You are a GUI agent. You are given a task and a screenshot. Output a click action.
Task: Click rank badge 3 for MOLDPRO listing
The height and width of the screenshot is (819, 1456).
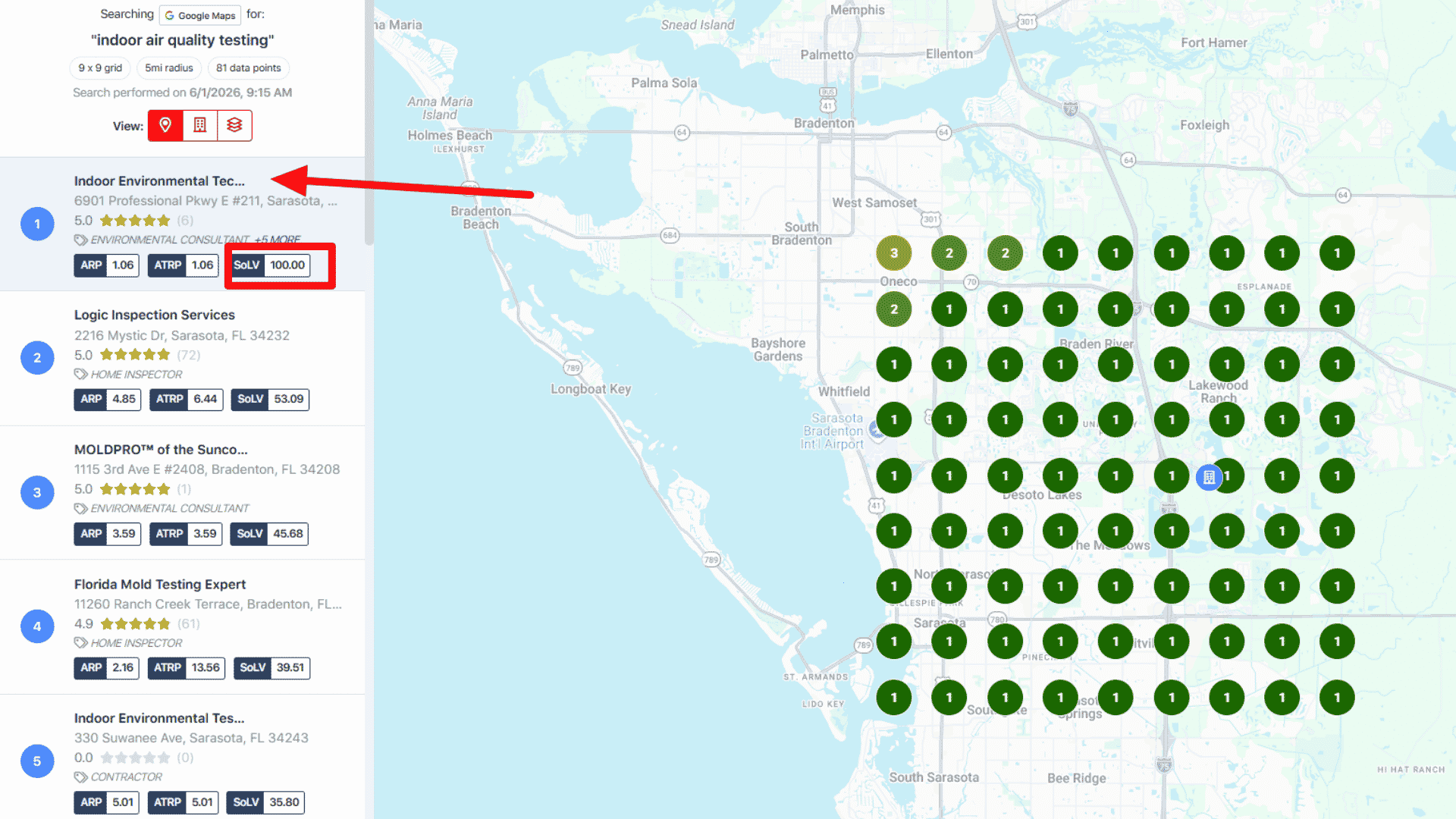click(x=37, y=492)
